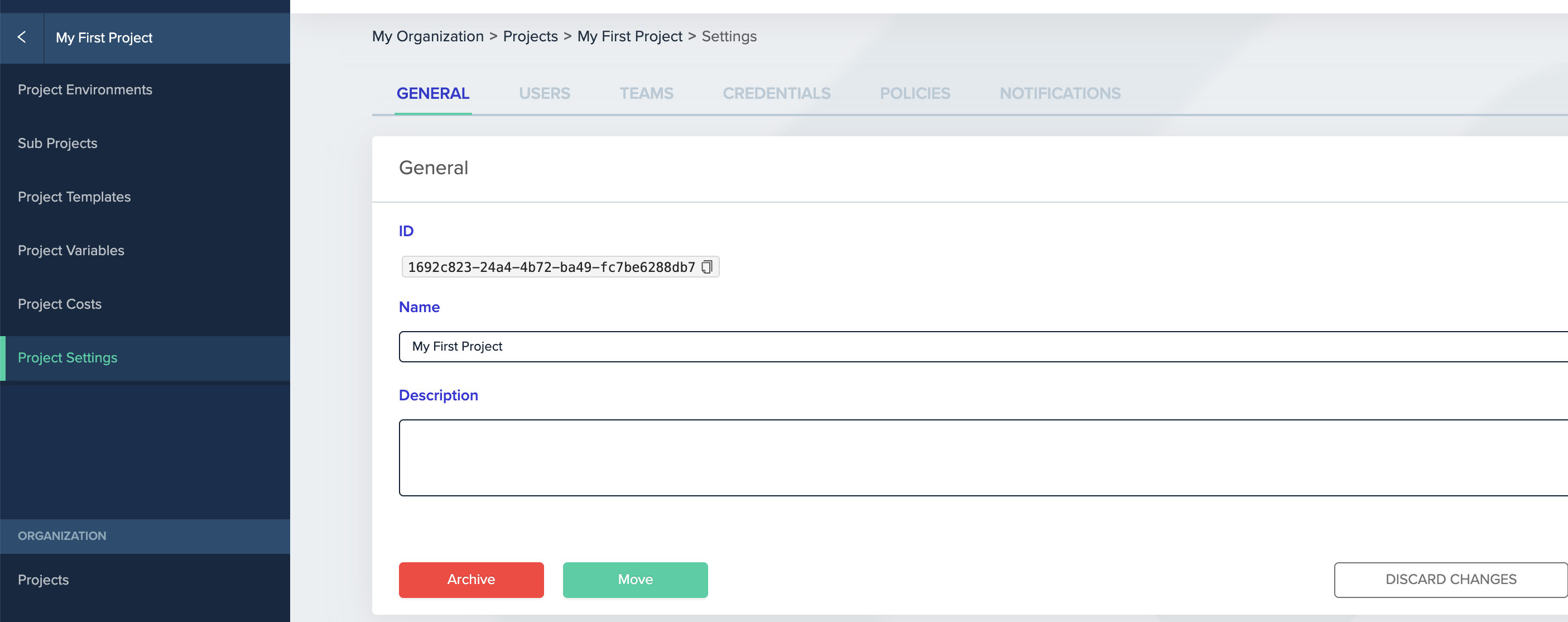
Task: Switch to the Users tab
Action: 543,93
